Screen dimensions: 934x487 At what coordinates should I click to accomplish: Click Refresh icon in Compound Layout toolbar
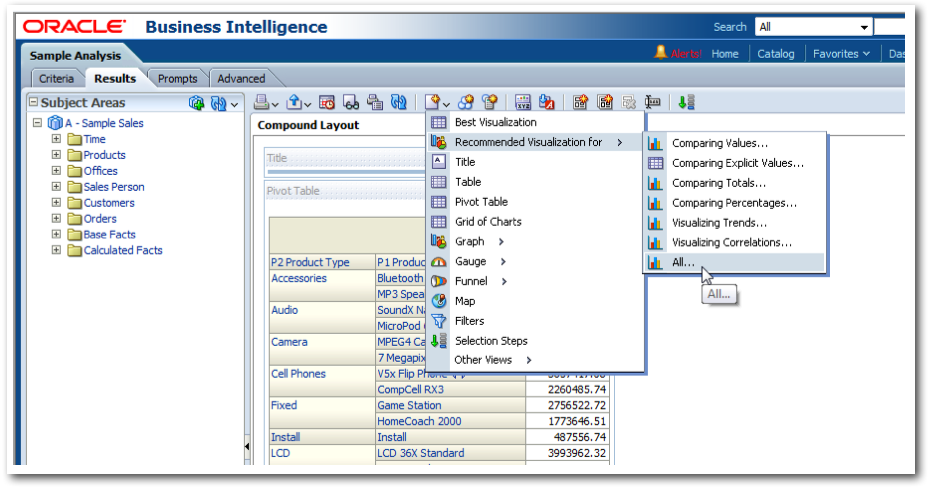pos(398,102)
